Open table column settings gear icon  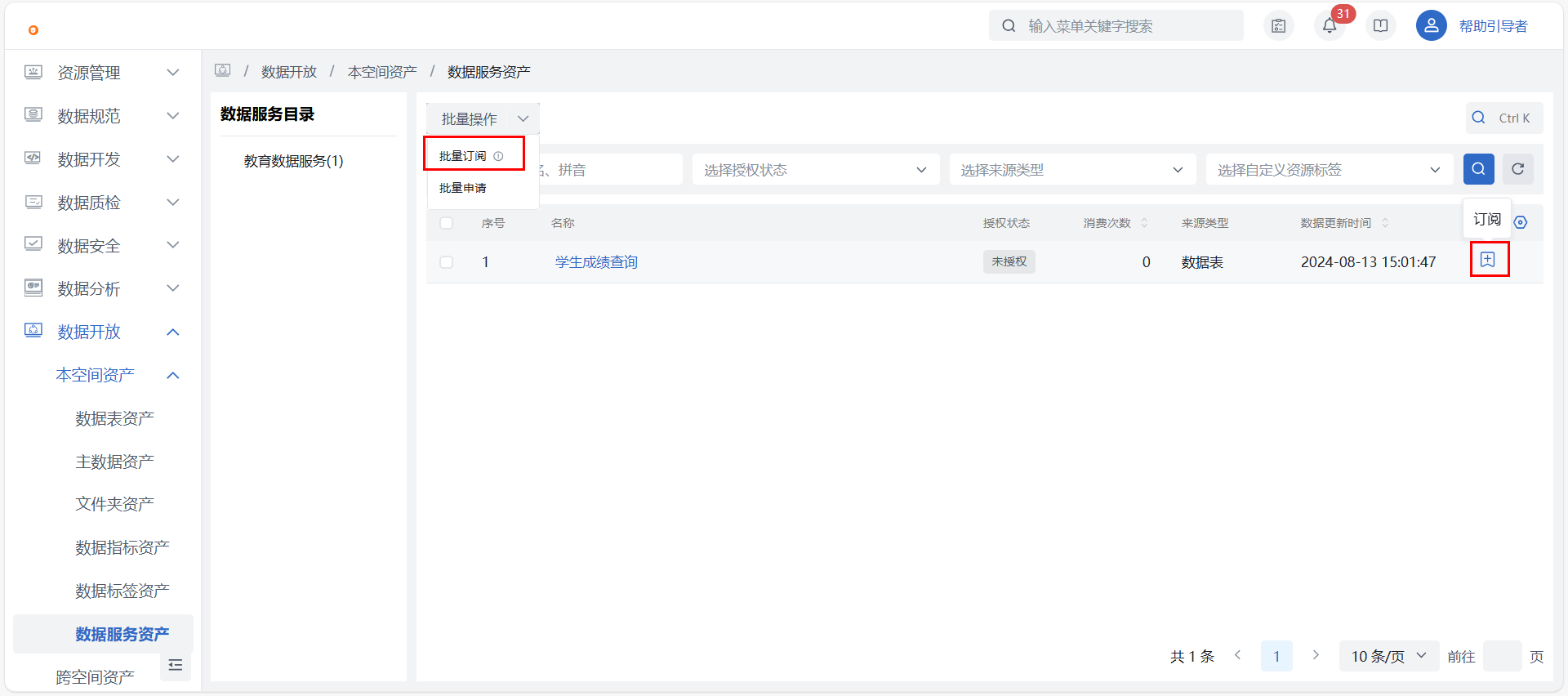tap(1521, 222)
